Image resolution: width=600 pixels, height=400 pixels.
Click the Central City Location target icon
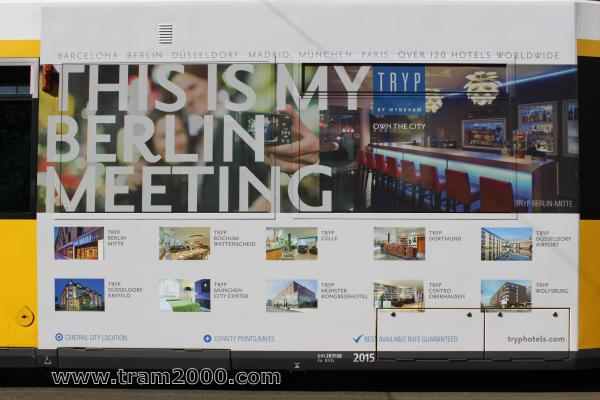coord(59,337)
